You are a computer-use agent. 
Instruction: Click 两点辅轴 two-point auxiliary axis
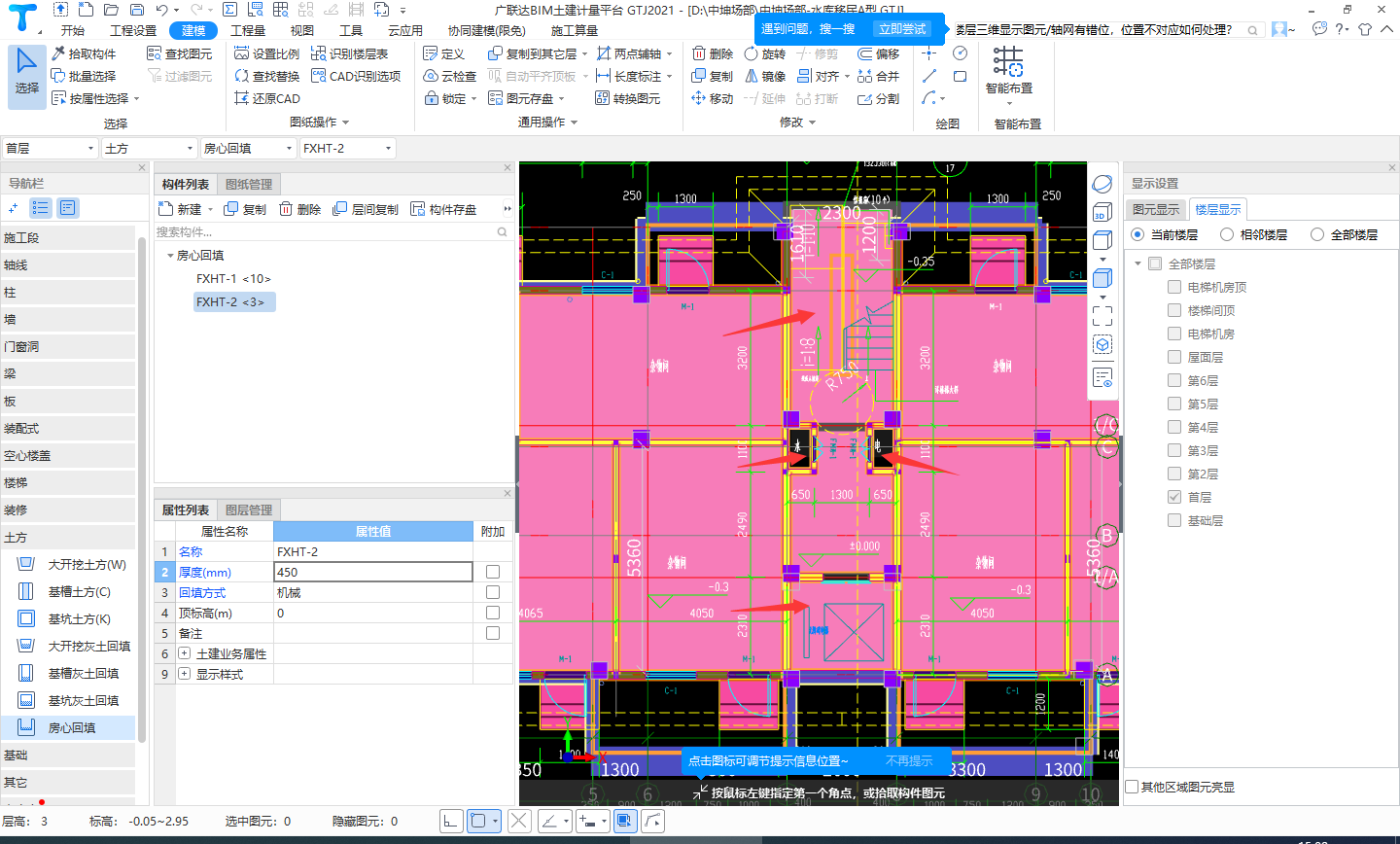pos(629,53)
